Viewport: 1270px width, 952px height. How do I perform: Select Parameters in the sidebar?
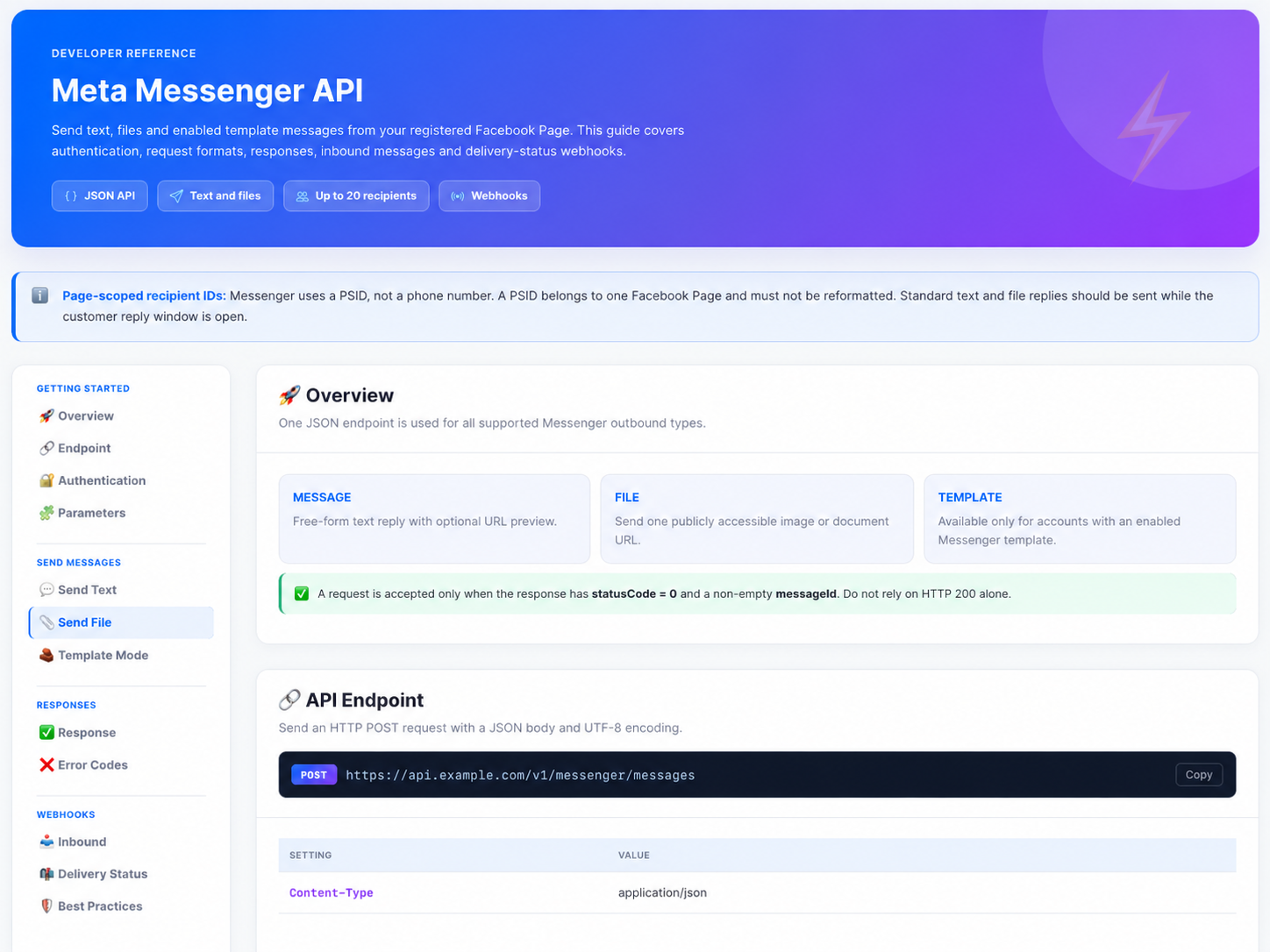(x=121, y=514)
